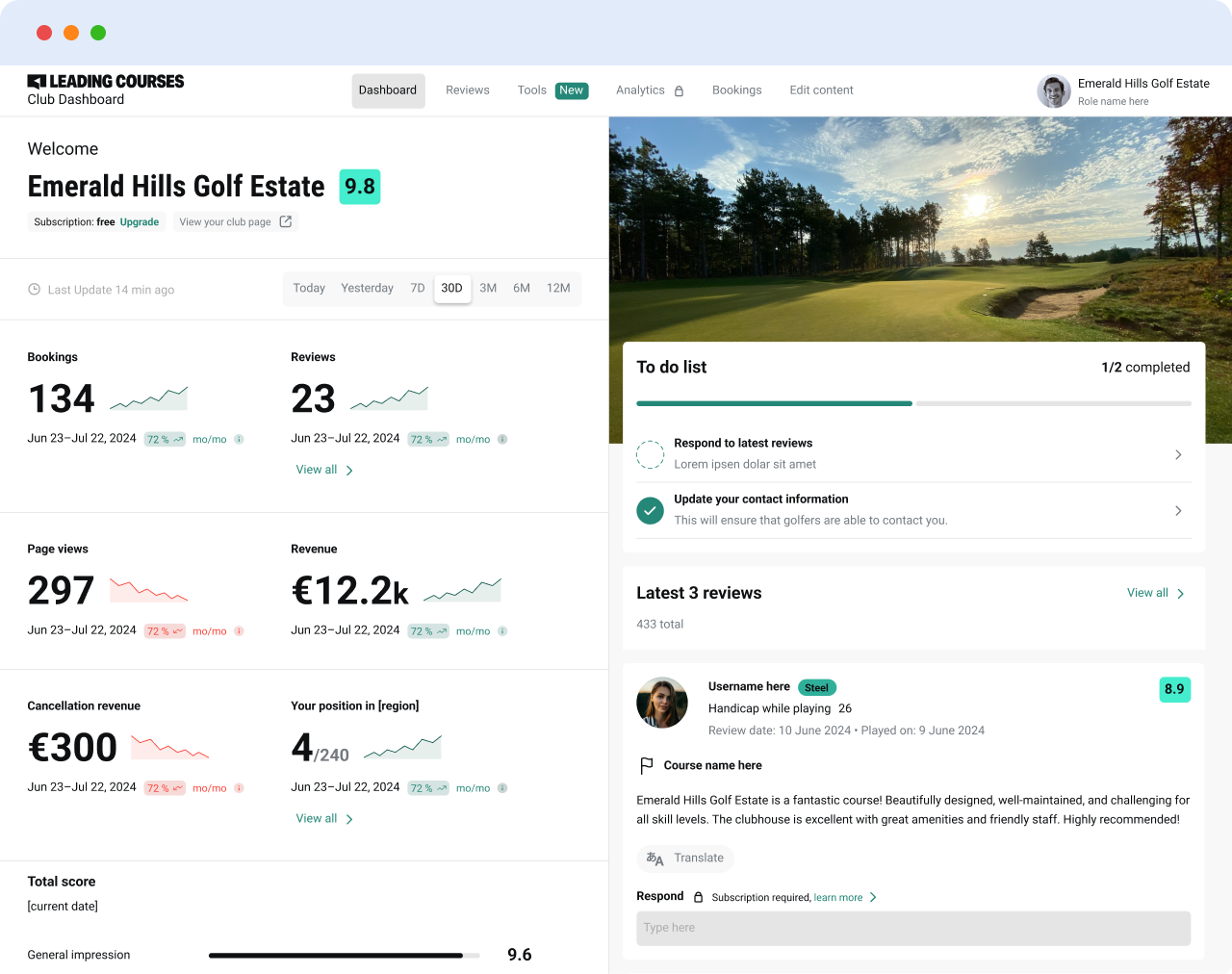This screenshot has width=1232, height=974.
Task: Click the lock icon next to Analytics
Action: (679, 91)
